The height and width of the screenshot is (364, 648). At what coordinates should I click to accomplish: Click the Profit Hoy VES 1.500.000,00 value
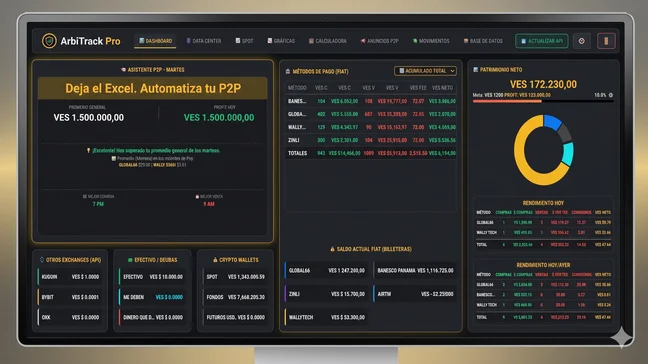click(219, 117)
